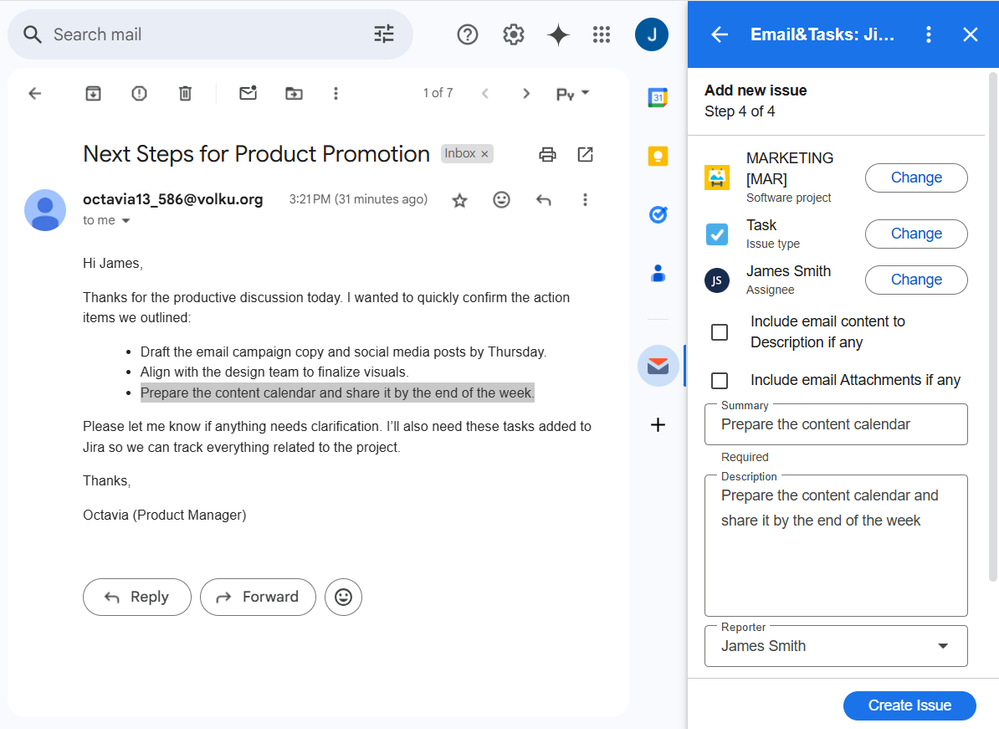Click Create Issue button
The image size is (999, 729).
(x=909, y=705)
